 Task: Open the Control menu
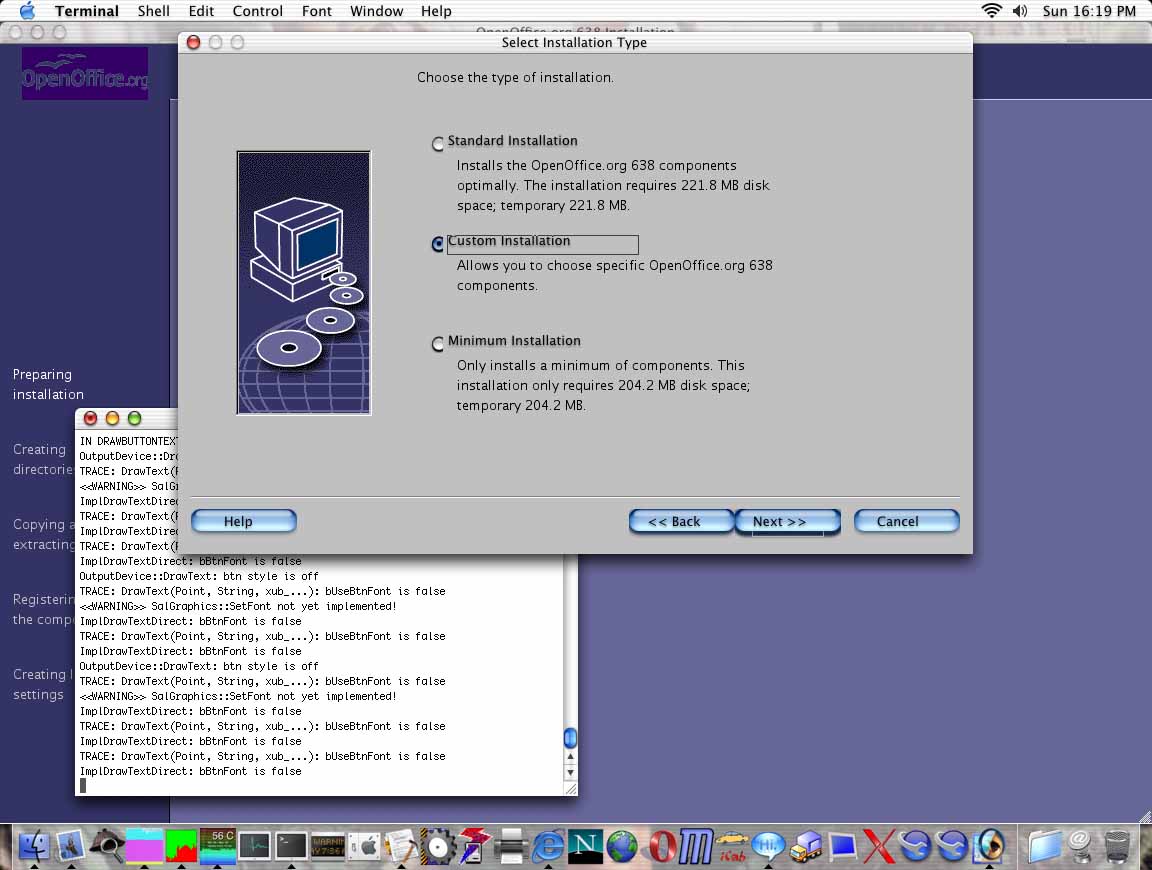click(258, 11)
